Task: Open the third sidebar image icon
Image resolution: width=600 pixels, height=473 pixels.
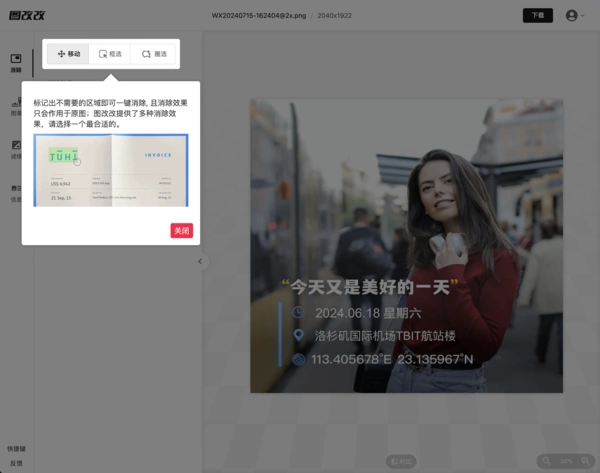Action: (x=16, y=148)
